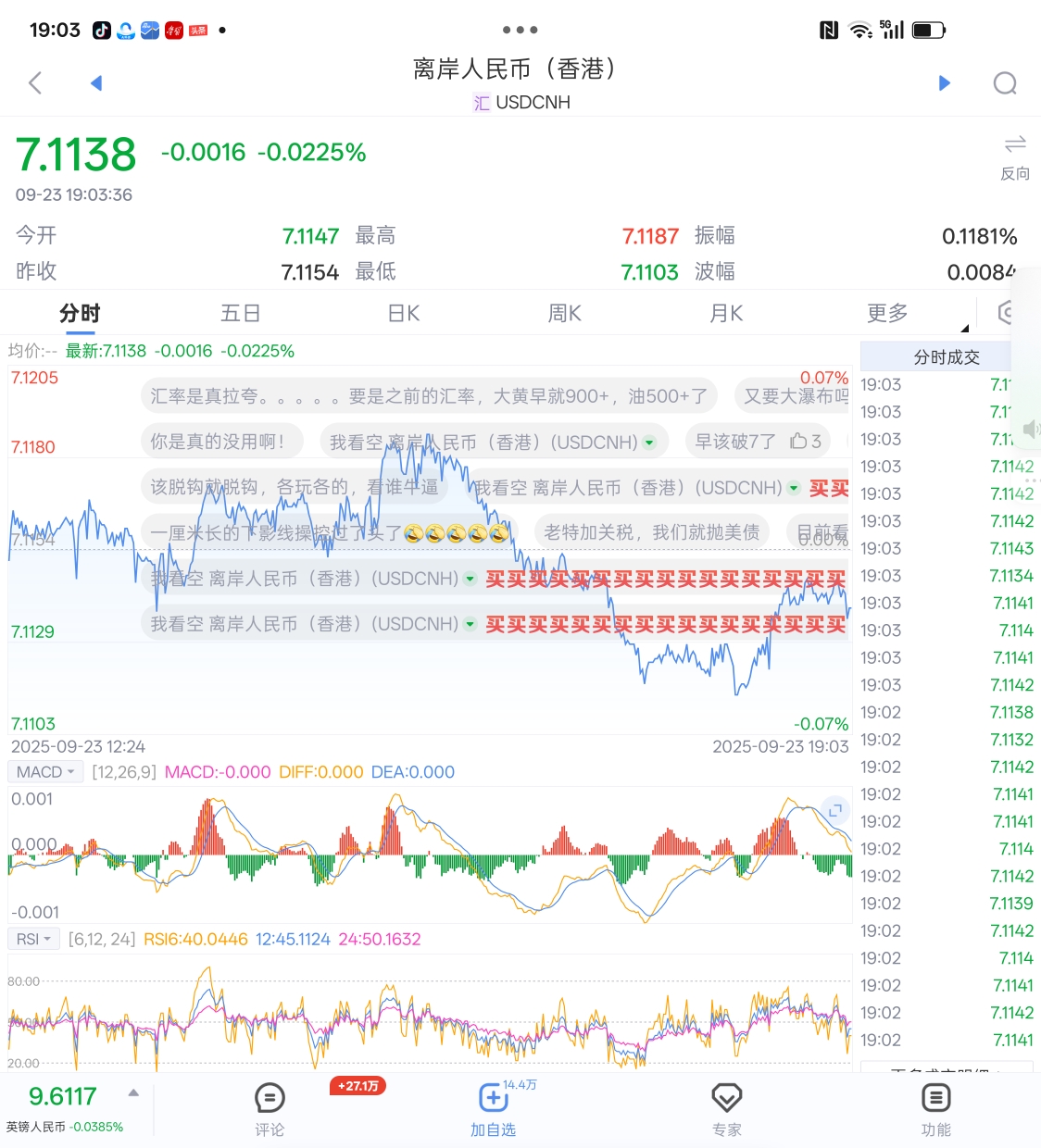Open RSI indicator dropdown
This screenshot has height=1148, width=1041.
34,939
